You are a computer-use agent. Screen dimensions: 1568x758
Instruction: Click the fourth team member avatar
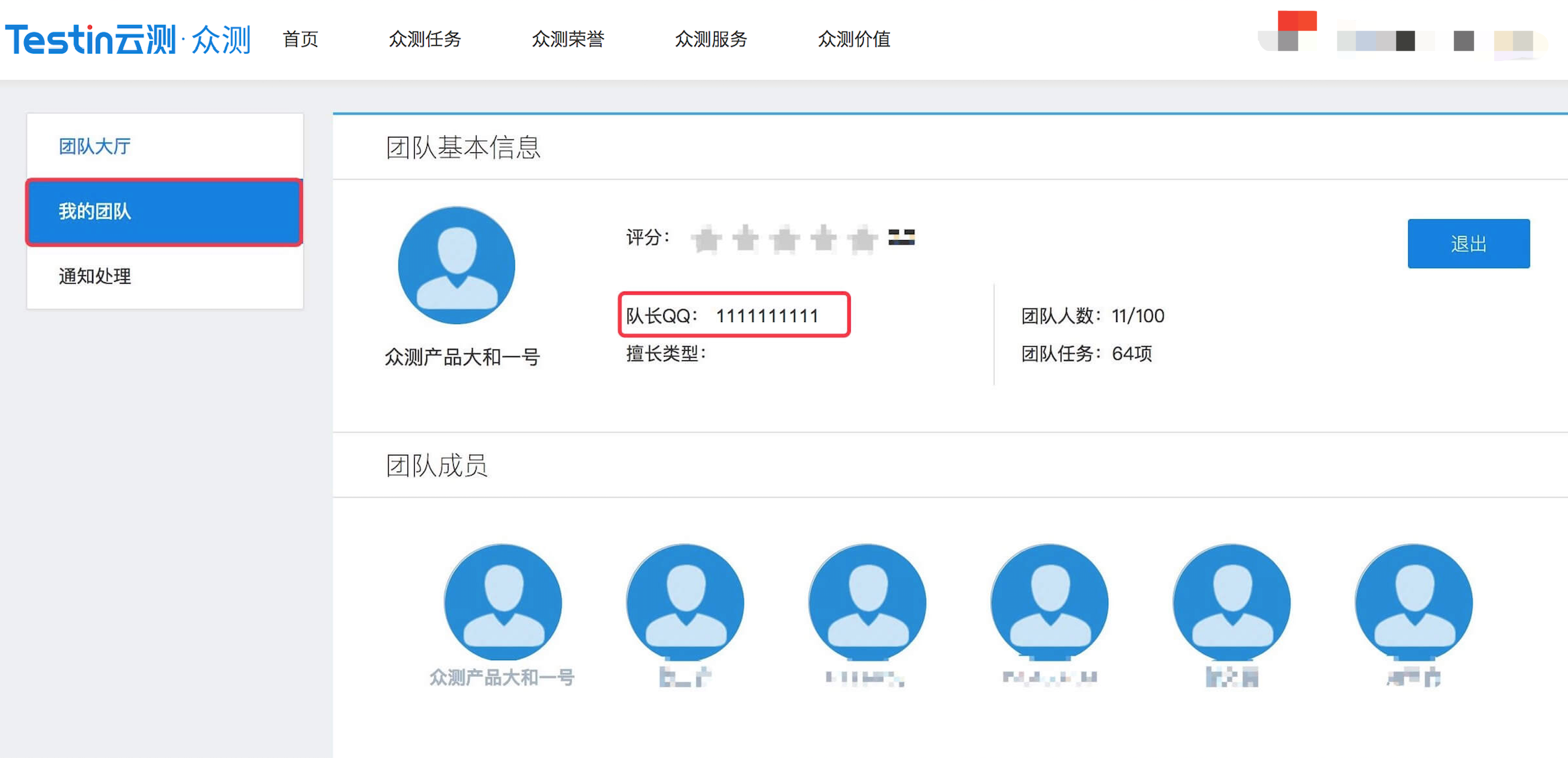click(1049, 602)
